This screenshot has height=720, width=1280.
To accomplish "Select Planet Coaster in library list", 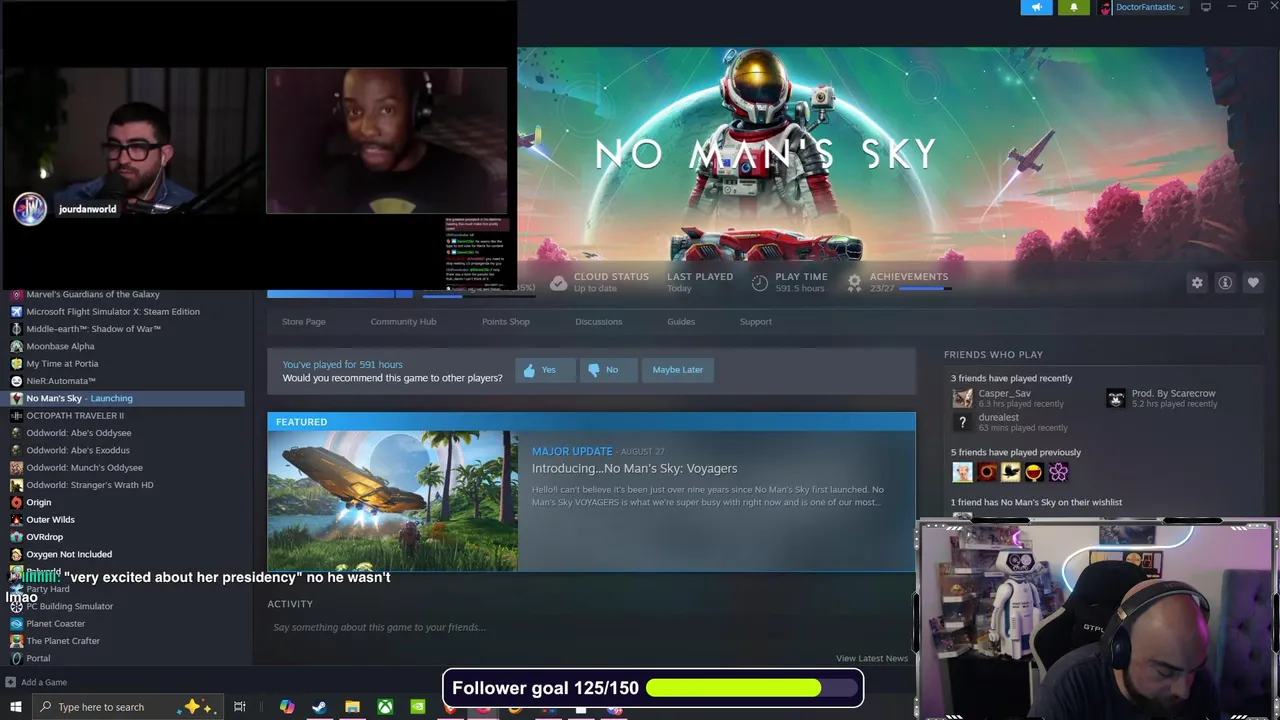I will click(x=56, y=623).
